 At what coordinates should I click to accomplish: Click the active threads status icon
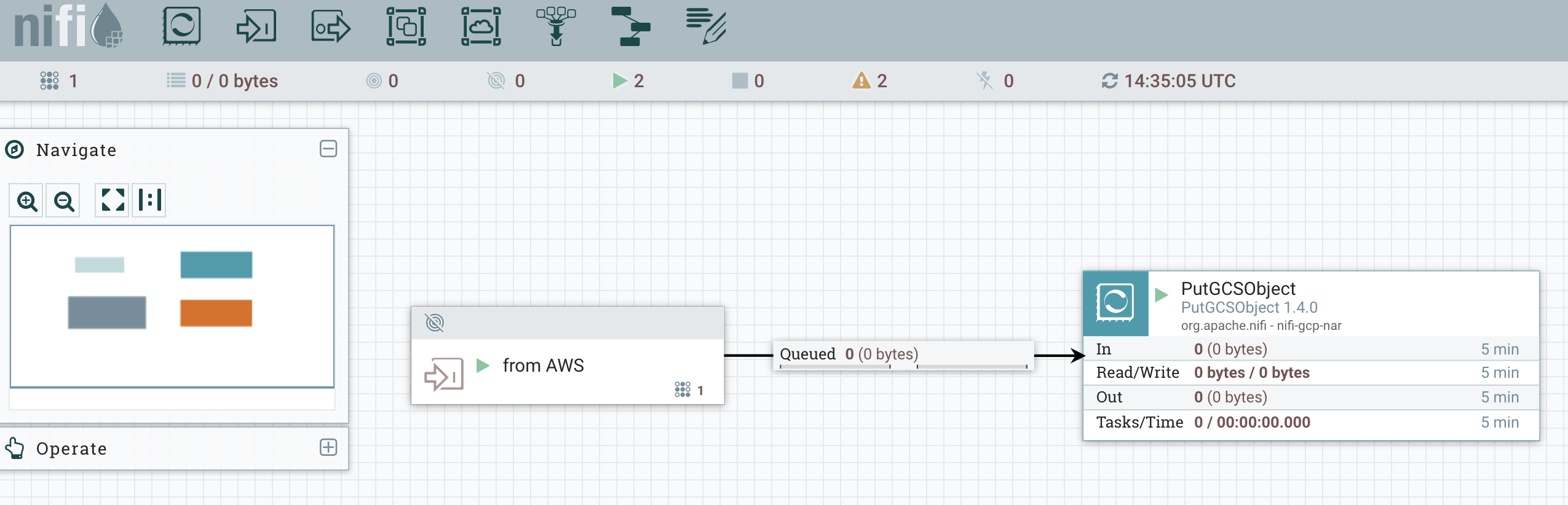click(x=49, y=80)
